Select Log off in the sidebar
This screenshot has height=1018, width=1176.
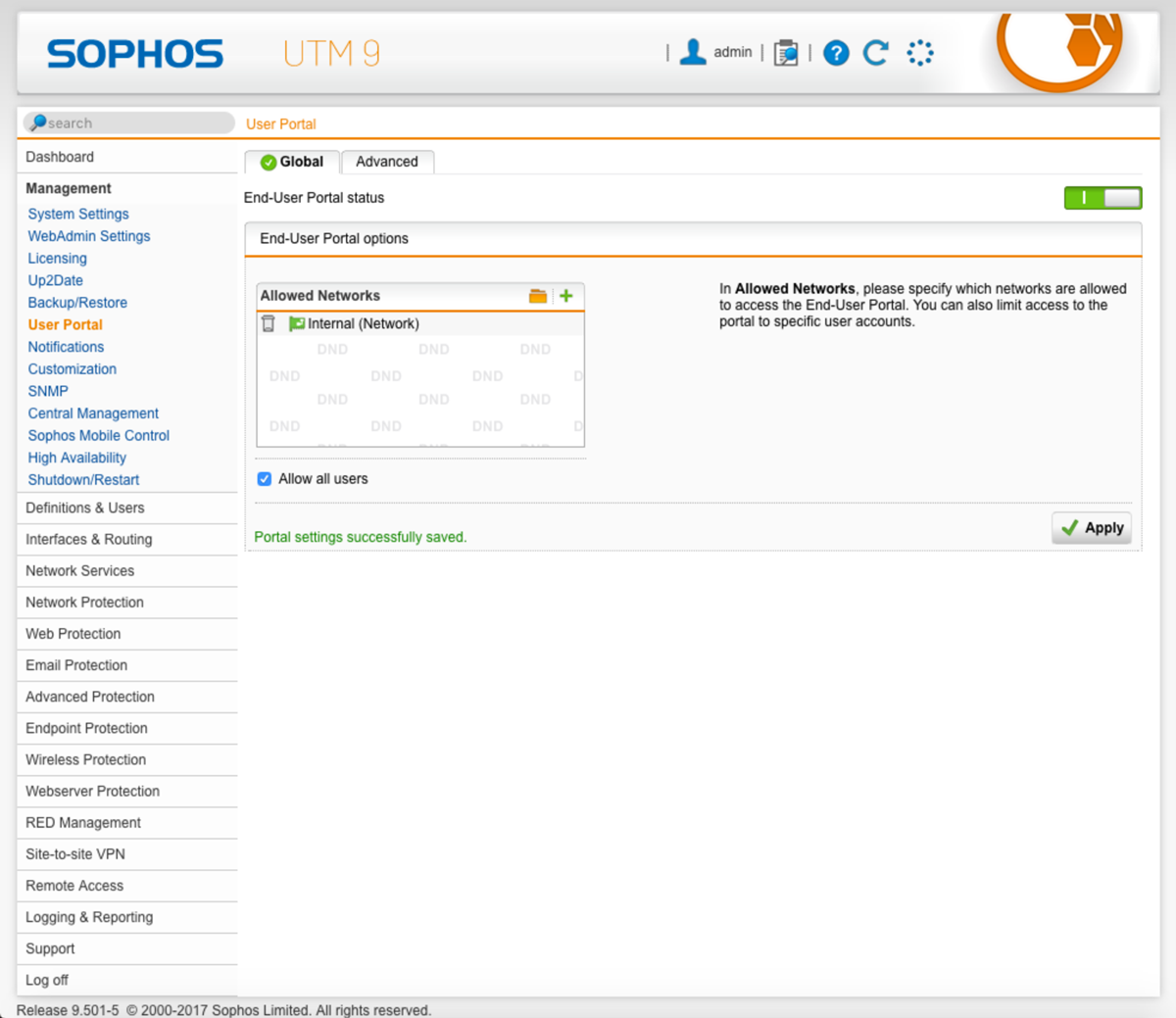[127, 980]
